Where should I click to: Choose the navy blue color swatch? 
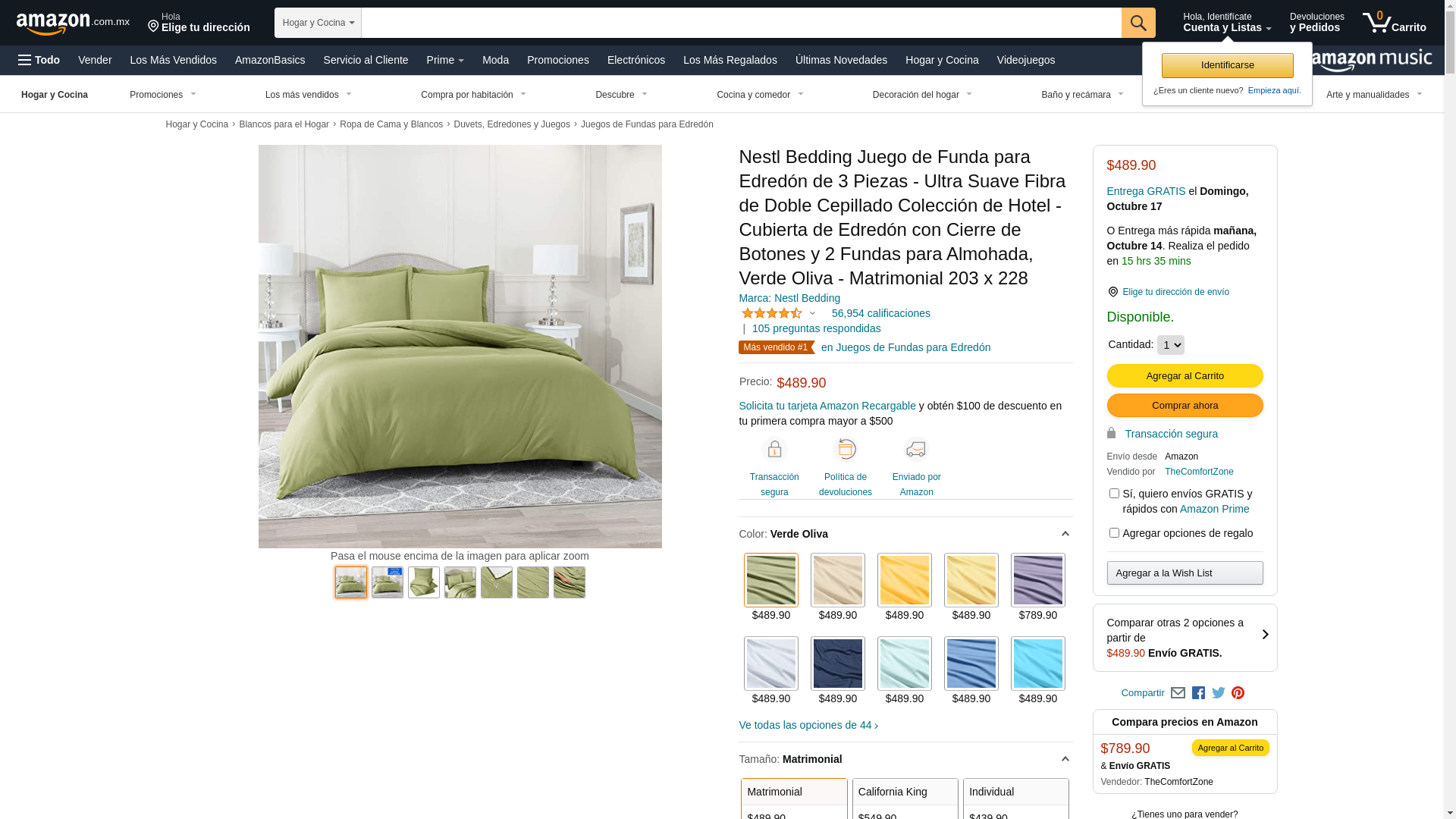coord(837,664)
